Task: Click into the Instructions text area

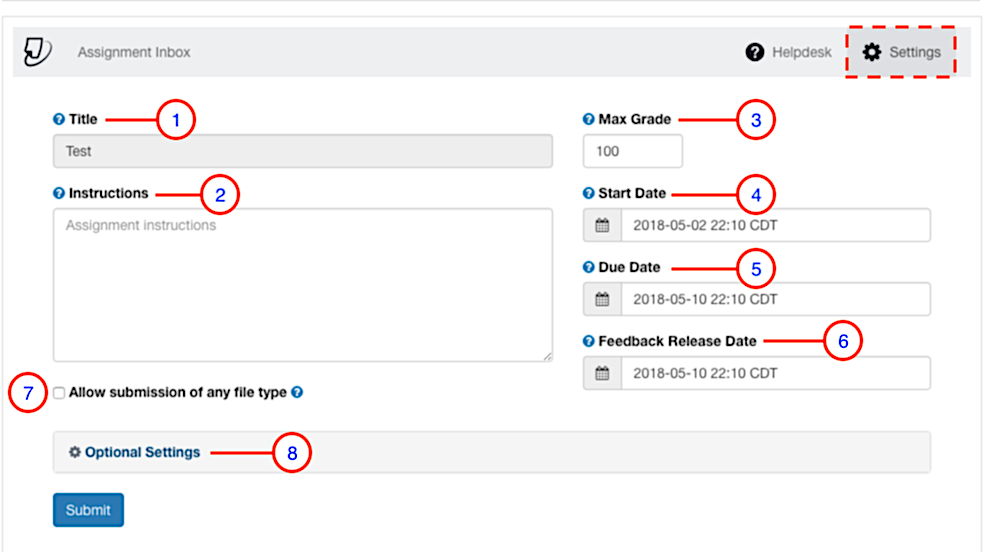Action: [x=302, y=285]
